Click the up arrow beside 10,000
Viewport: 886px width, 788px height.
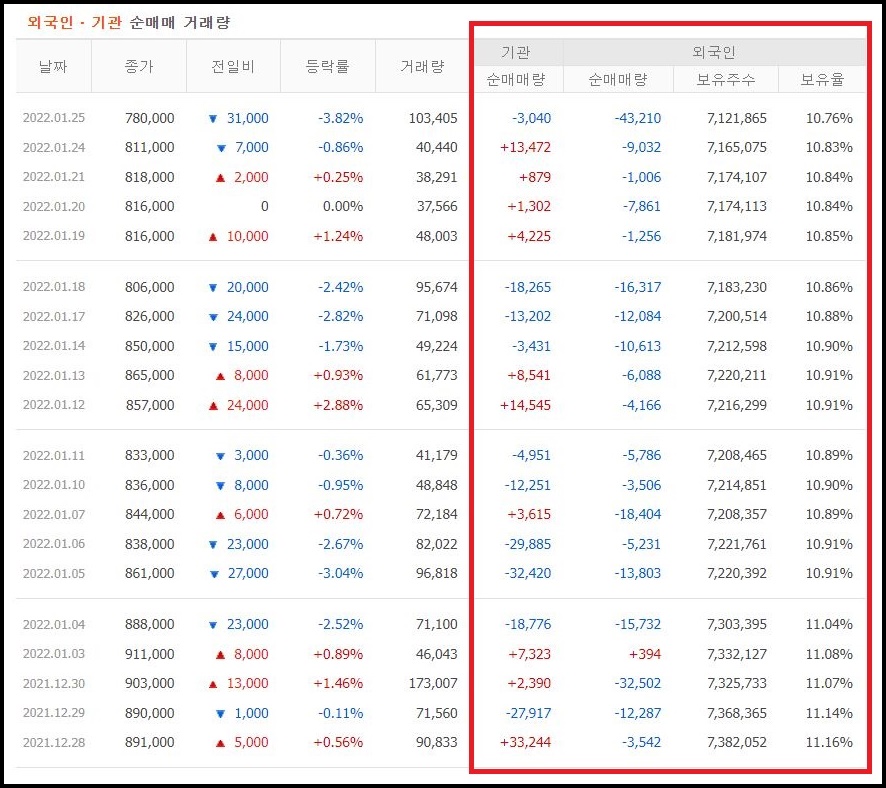(x=213, y=236)
